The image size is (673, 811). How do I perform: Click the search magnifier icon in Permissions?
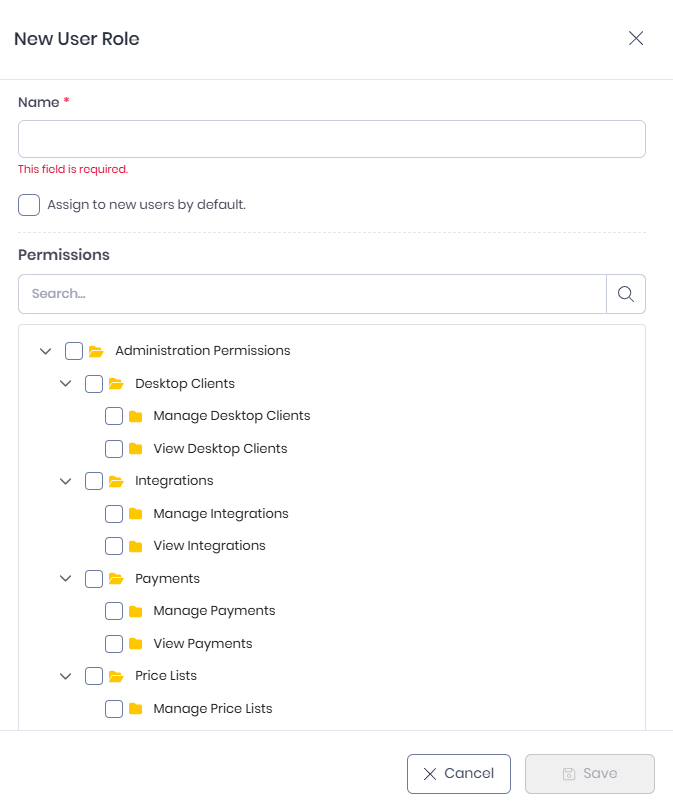pyautogui.click(x=625, y=294)
